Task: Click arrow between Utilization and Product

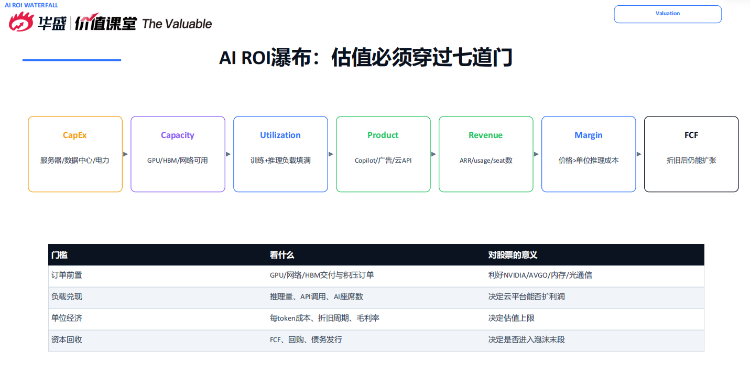Action: 331,154
